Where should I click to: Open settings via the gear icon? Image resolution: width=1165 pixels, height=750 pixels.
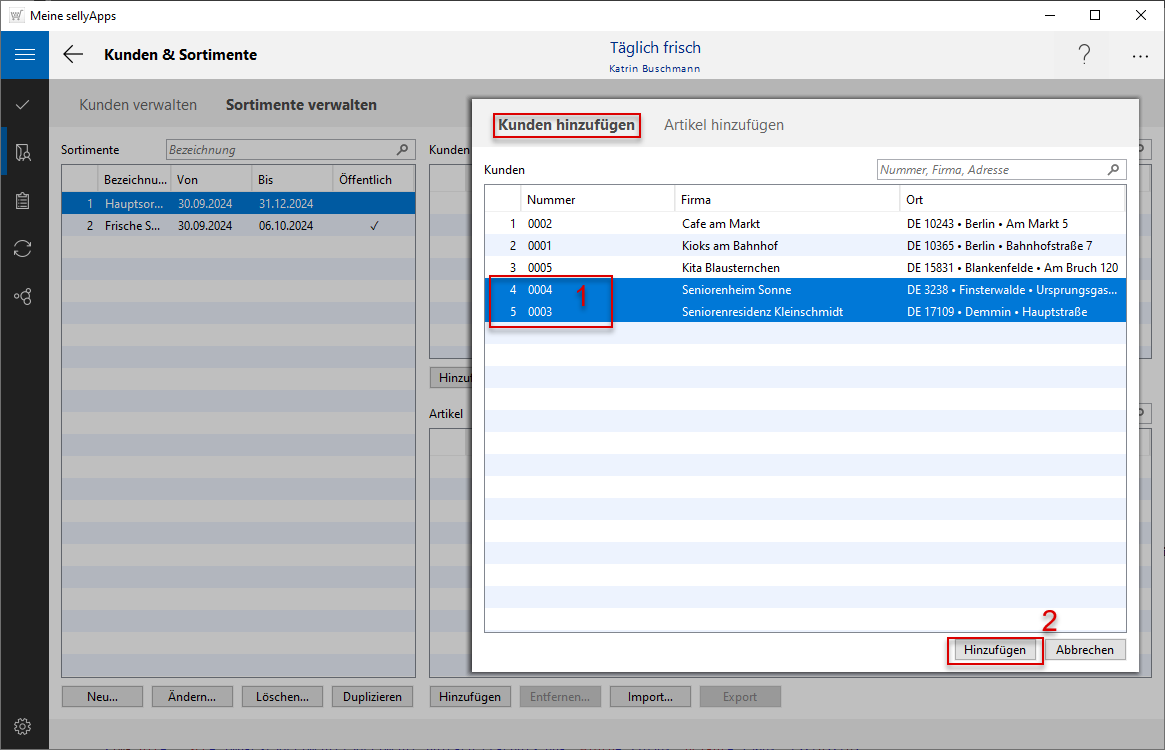23,726
